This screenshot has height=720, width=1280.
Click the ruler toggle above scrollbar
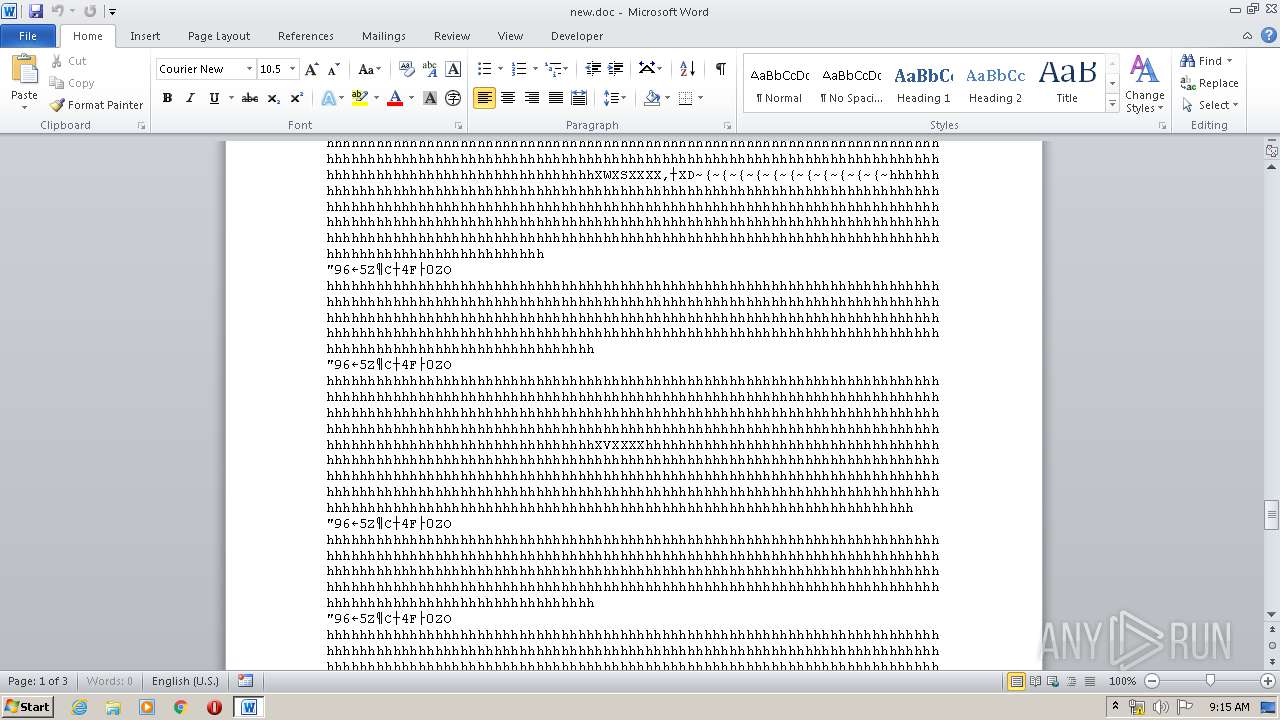tap(1271, 150)
